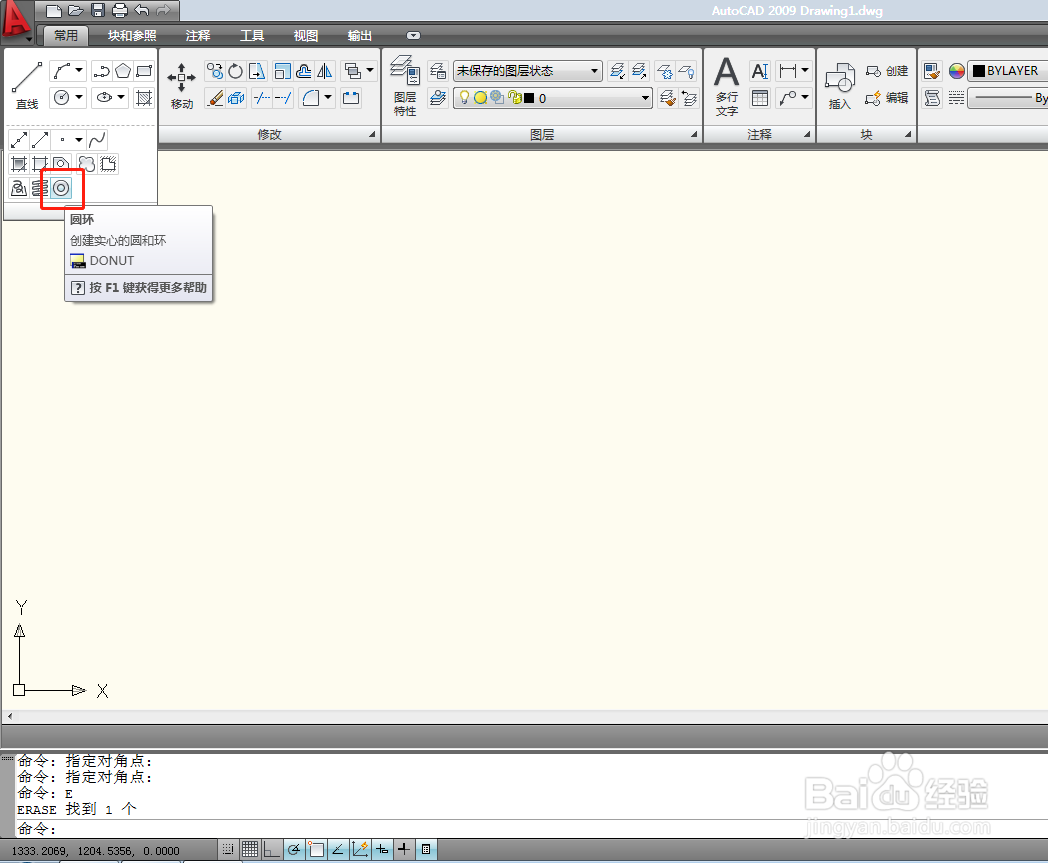Select the Scale tool icon

tap(283, 70)
